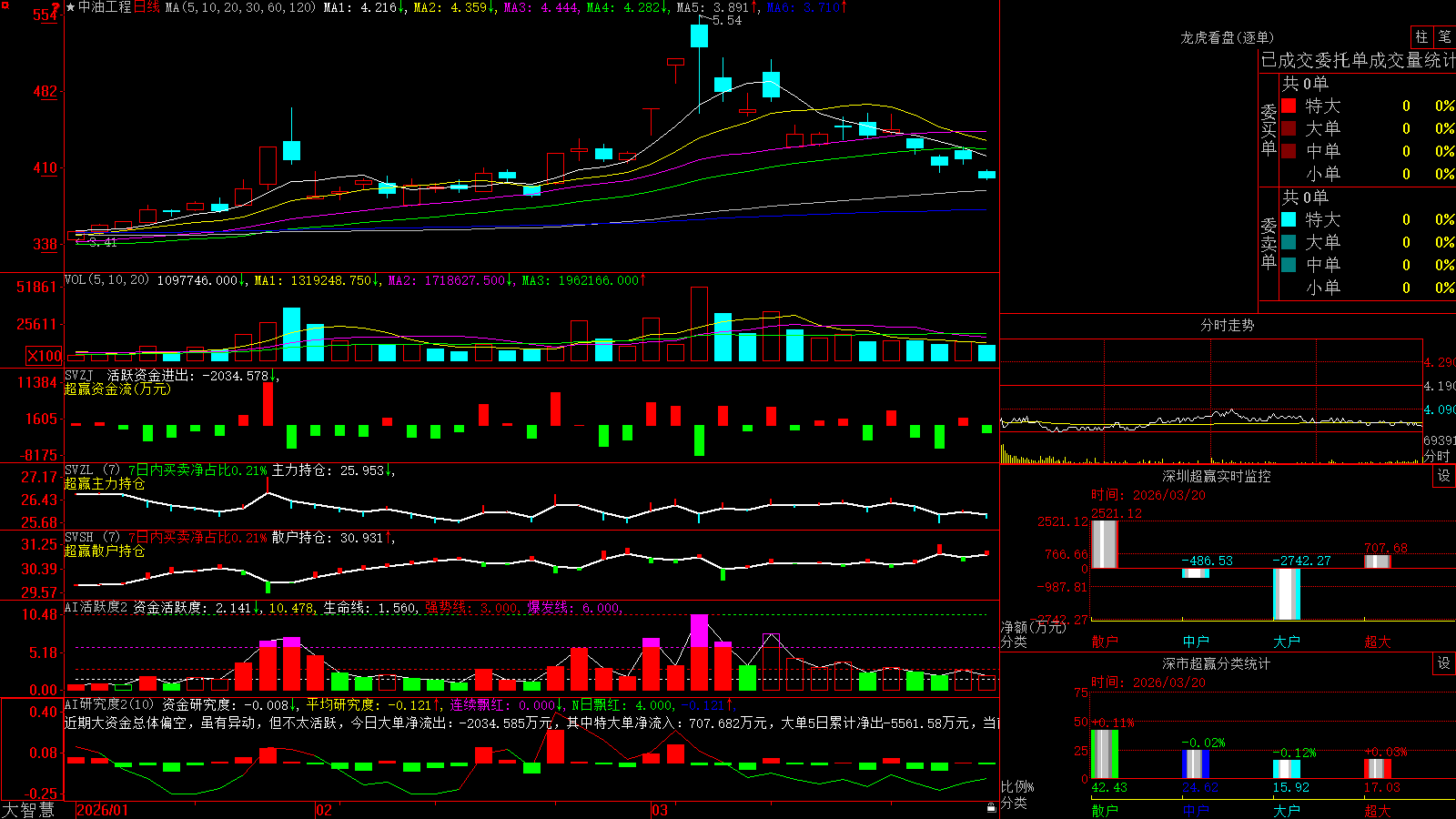
Task: Click the 散户持仓: 30.931 value
Action: click(333, 538)
